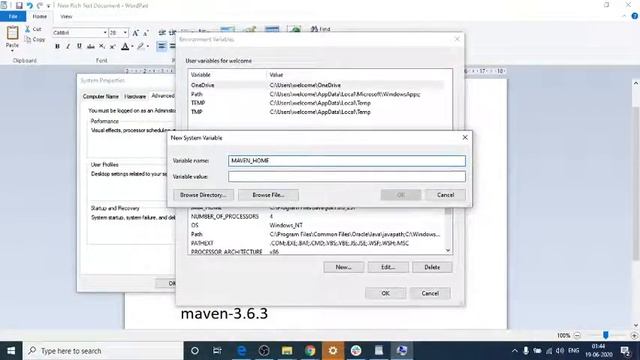Click Browse Directory button
The height and width of the screenshot is (360, 640).
click(203, 195)
